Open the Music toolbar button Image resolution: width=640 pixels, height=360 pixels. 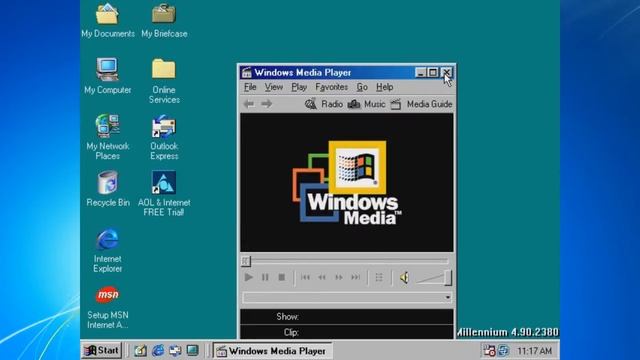click(x=366, y=104)
